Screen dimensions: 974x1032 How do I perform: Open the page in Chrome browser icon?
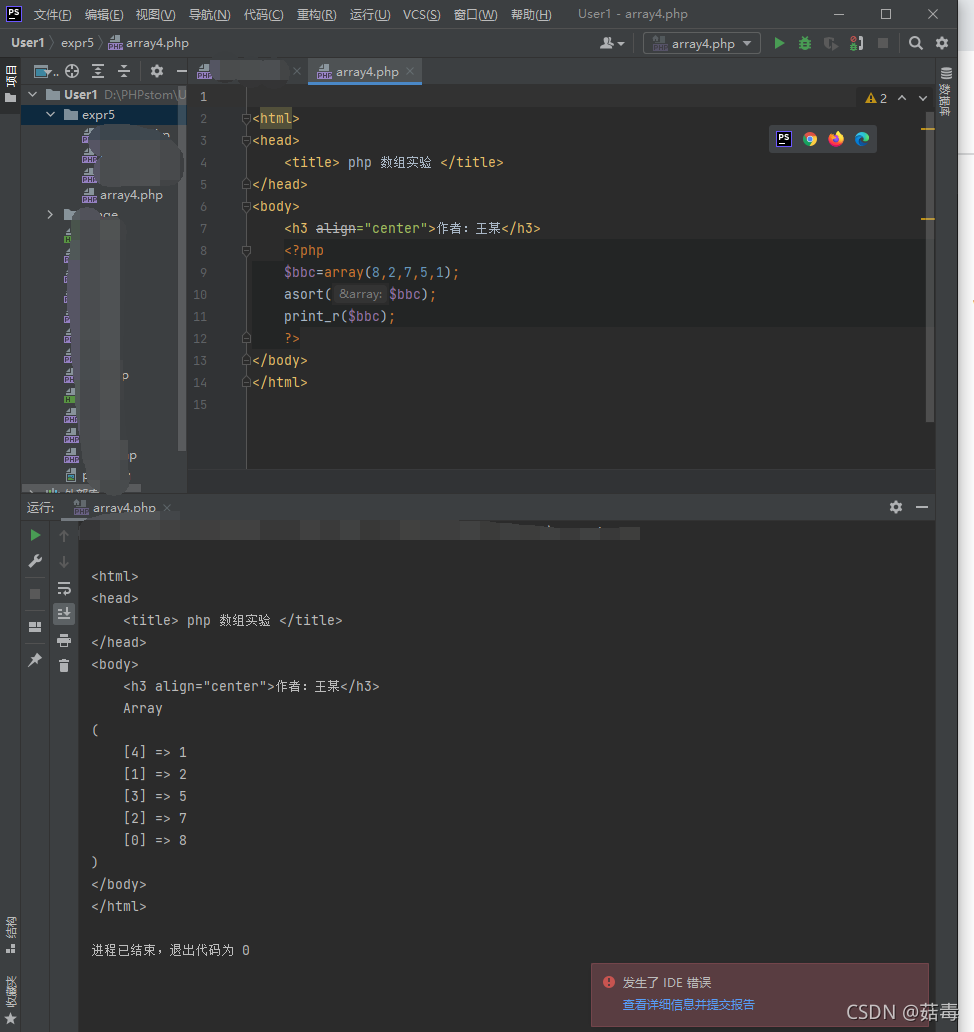(810, 139)
